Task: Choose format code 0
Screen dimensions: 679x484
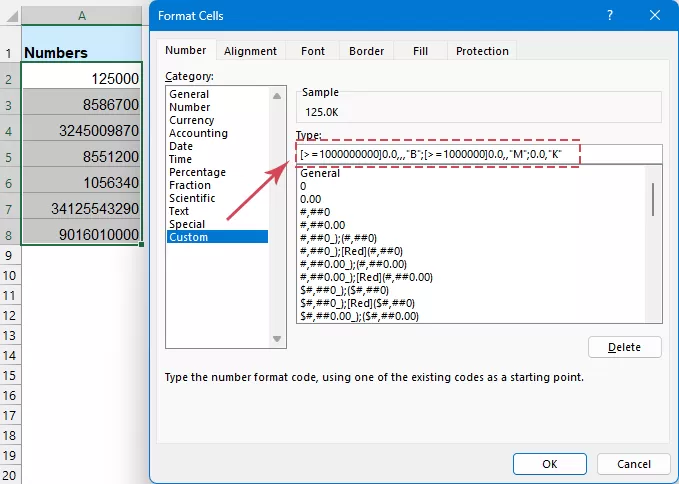Action: click(471, 186)
